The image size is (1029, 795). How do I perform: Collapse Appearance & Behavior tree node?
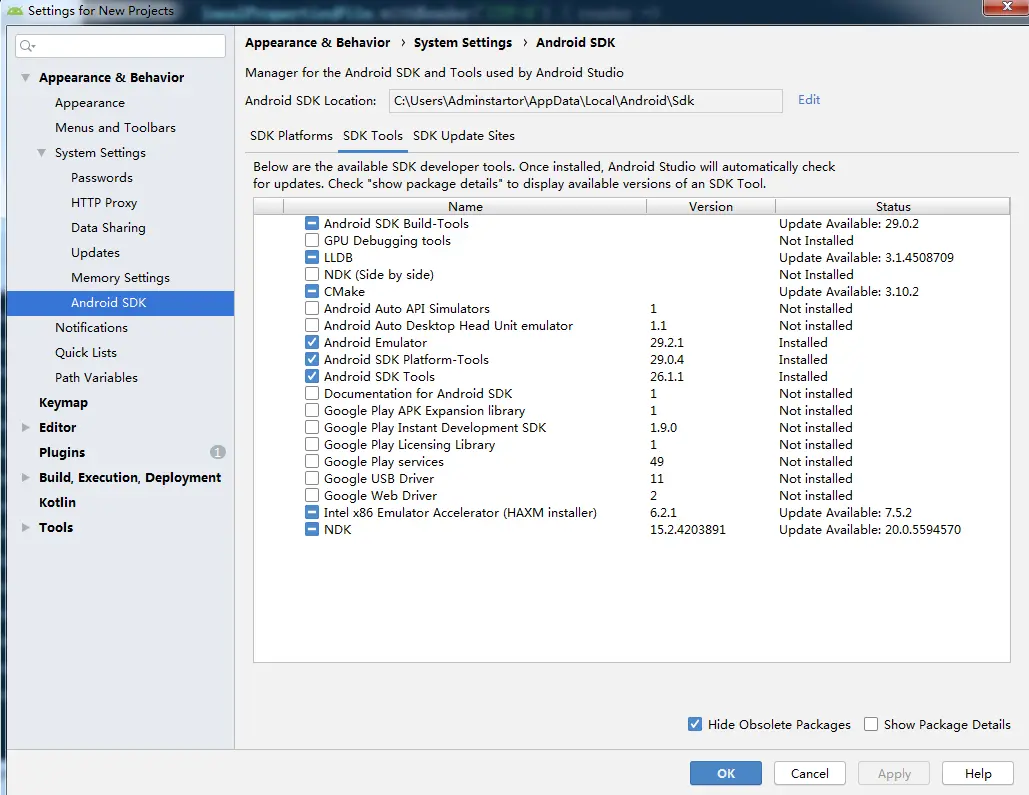26,77
